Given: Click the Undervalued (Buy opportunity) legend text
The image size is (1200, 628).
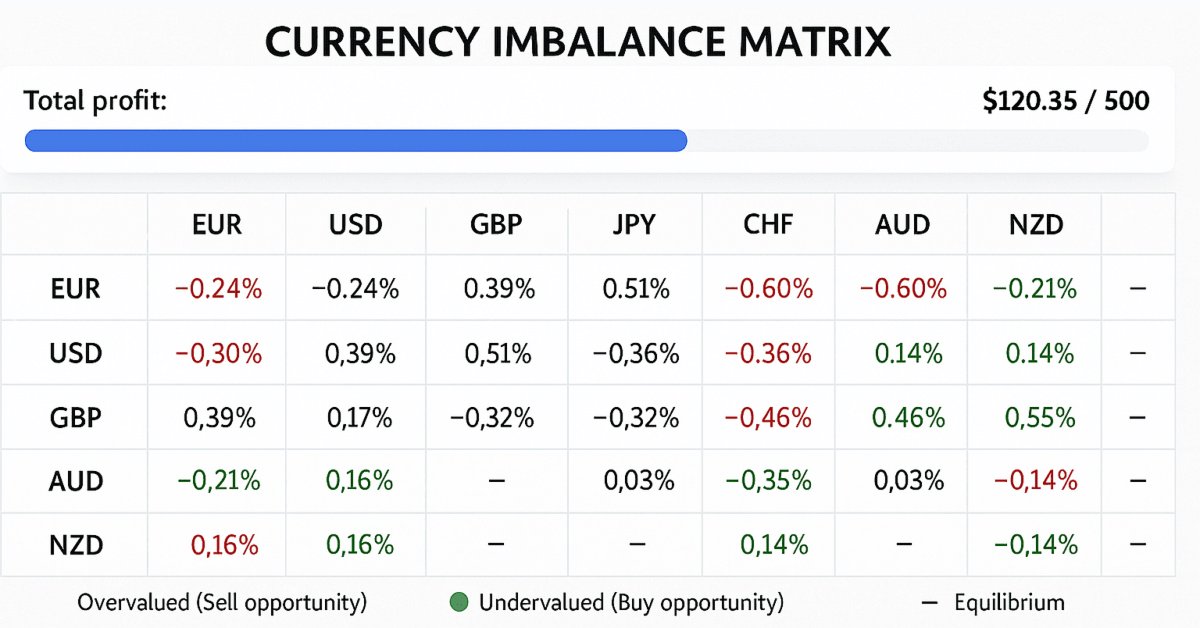Looking at the screenshot, I should (x=631, y=603).
